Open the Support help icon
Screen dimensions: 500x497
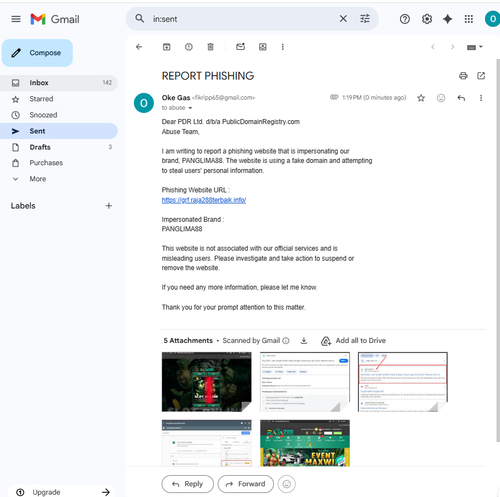click(x=405, y=19)
